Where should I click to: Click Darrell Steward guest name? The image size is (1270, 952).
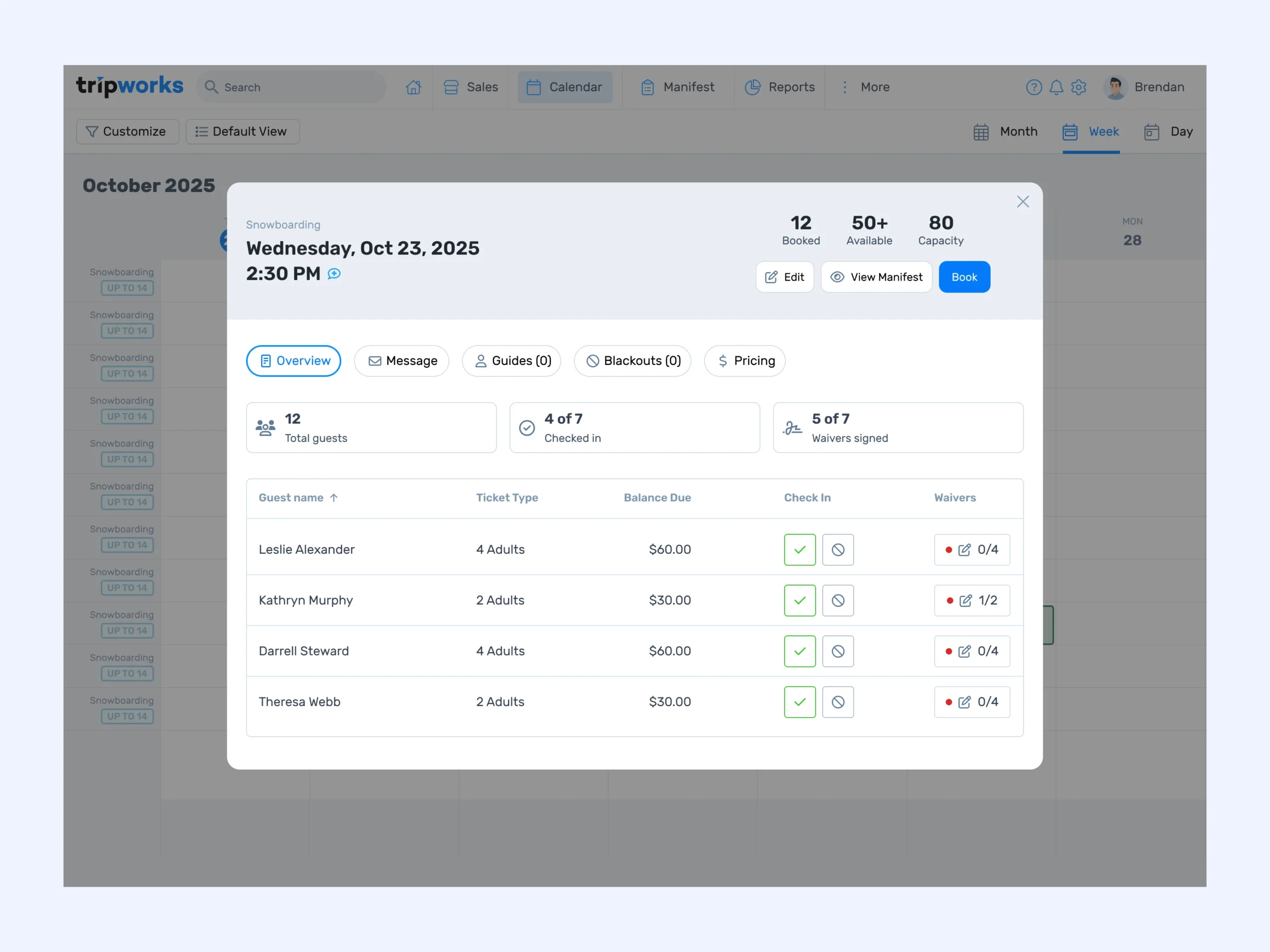click(304, 651)
